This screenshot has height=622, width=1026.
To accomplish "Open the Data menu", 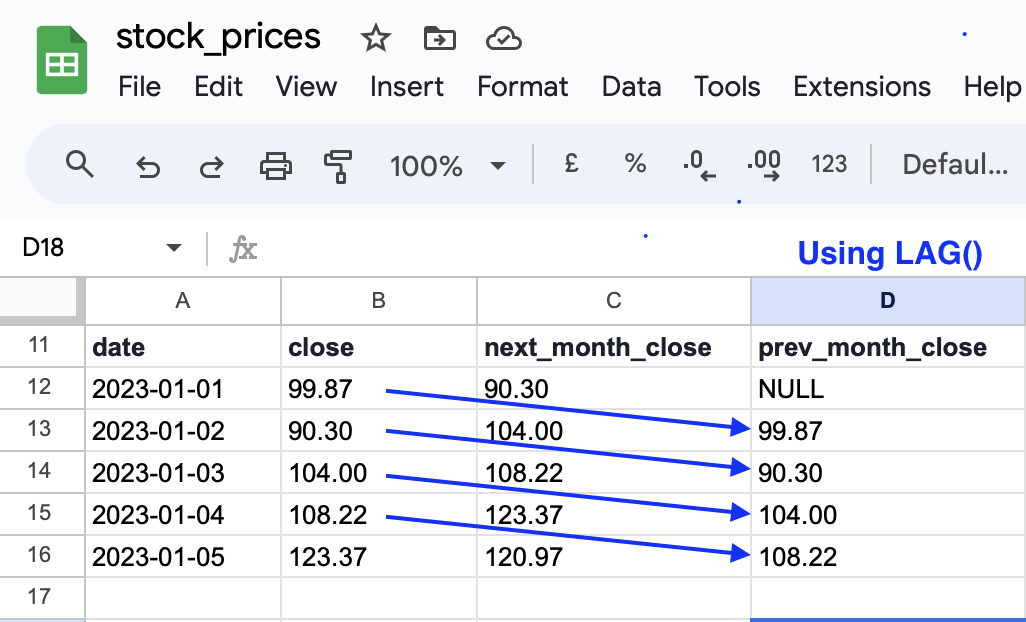I will [x=631, y=87].
